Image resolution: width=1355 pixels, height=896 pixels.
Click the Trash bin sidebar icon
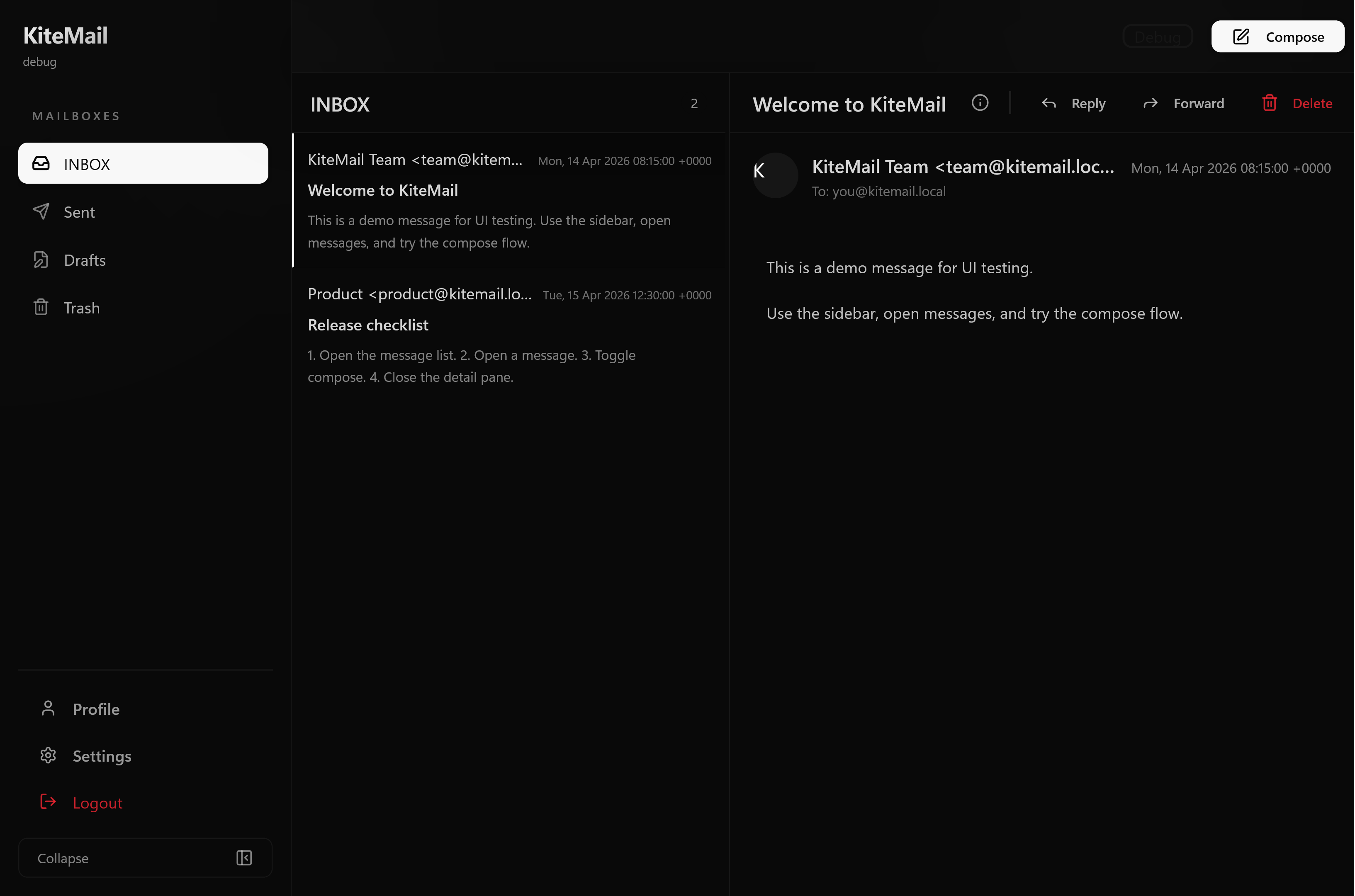point(41,307)
